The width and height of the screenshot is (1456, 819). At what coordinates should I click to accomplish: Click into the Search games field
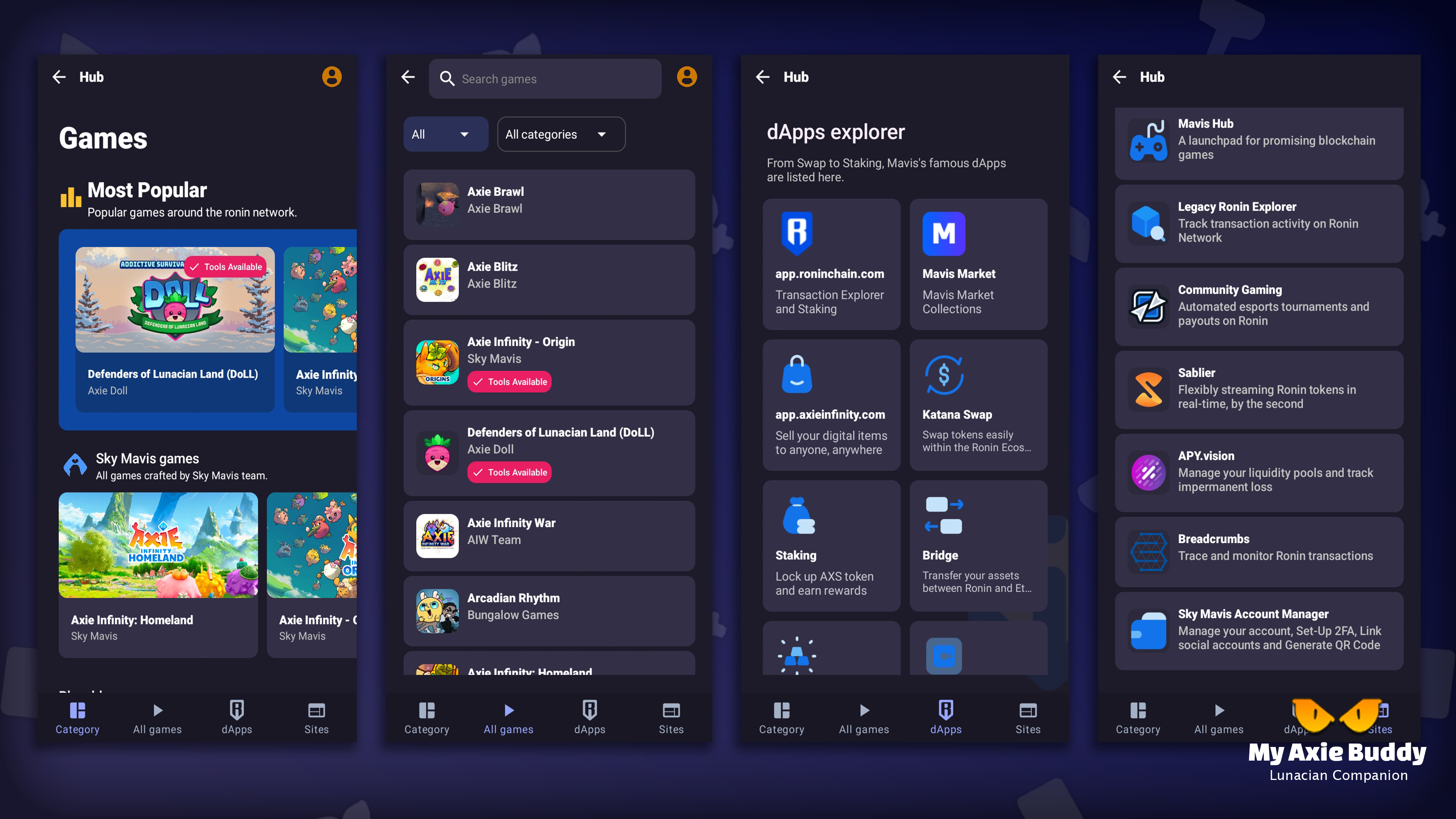click(x=545, y=79)
